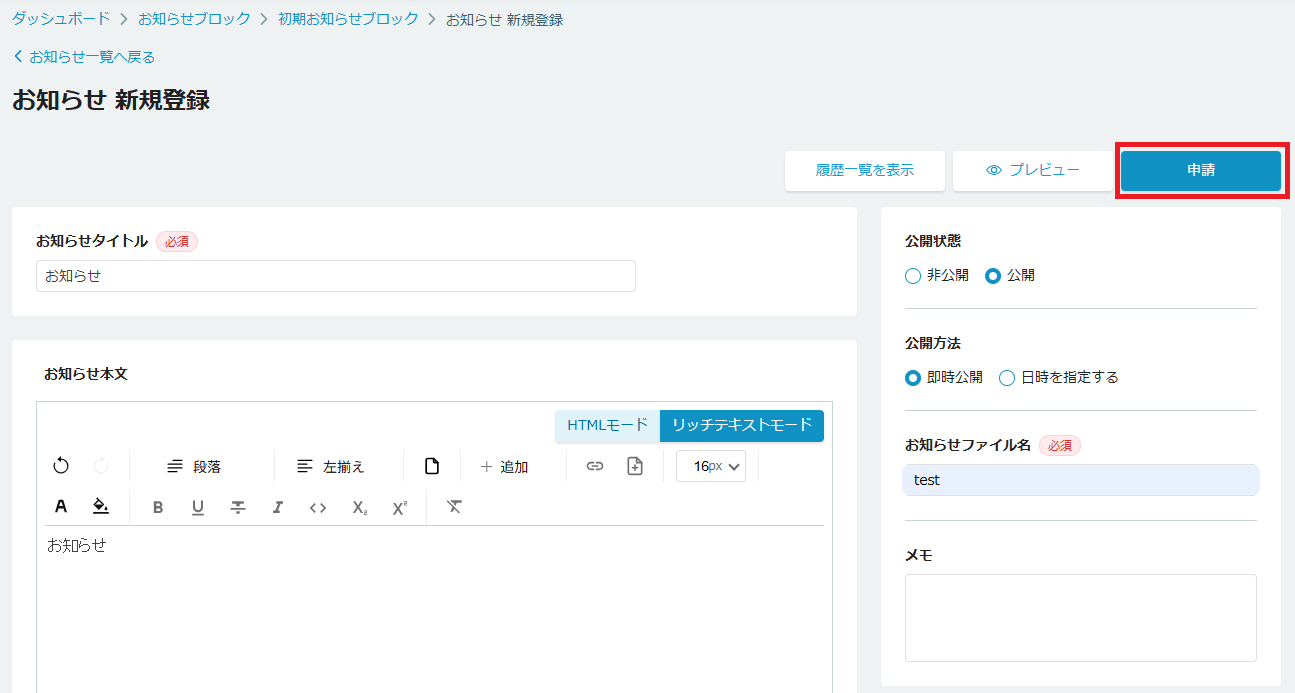The image size is (1295, 693).
Task: Insert inline code with the <> icon
Action: (318, 507)
